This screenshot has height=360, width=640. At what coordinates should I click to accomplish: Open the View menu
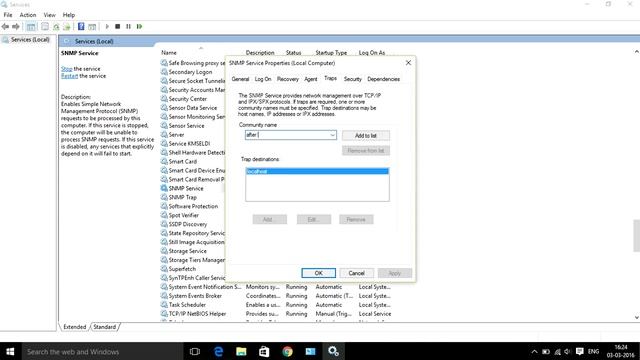[x=49, y=15]
